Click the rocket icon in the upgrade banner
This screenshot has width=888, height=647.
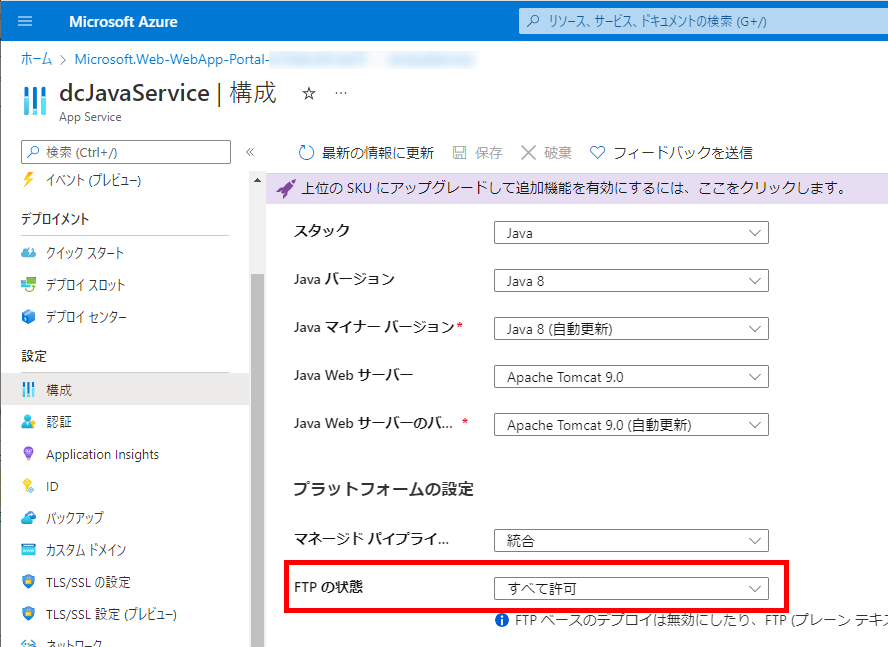285,188
